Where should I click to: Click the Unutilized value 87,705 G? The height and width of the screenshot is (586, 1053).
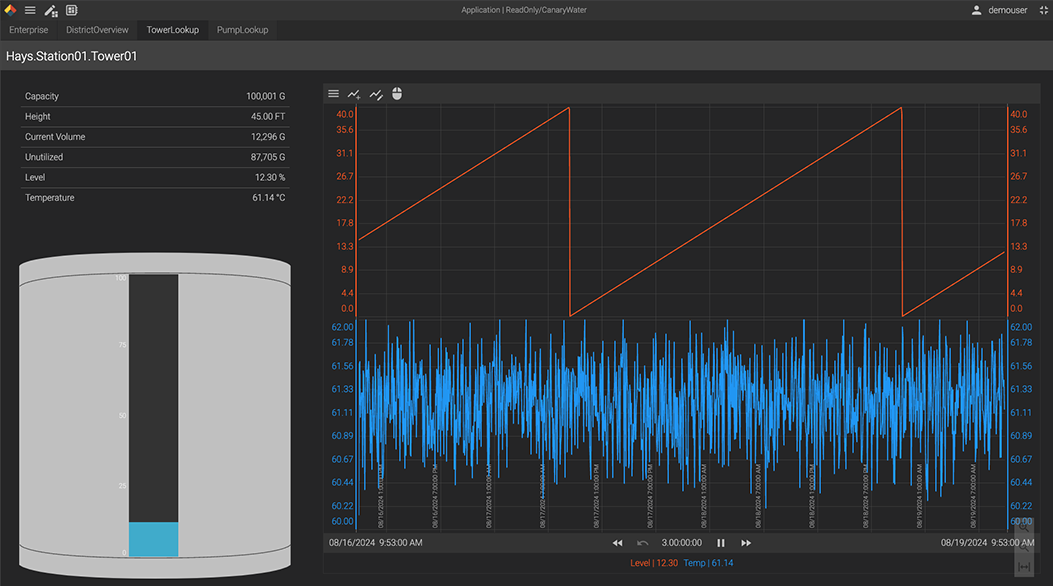coord(268,157)
